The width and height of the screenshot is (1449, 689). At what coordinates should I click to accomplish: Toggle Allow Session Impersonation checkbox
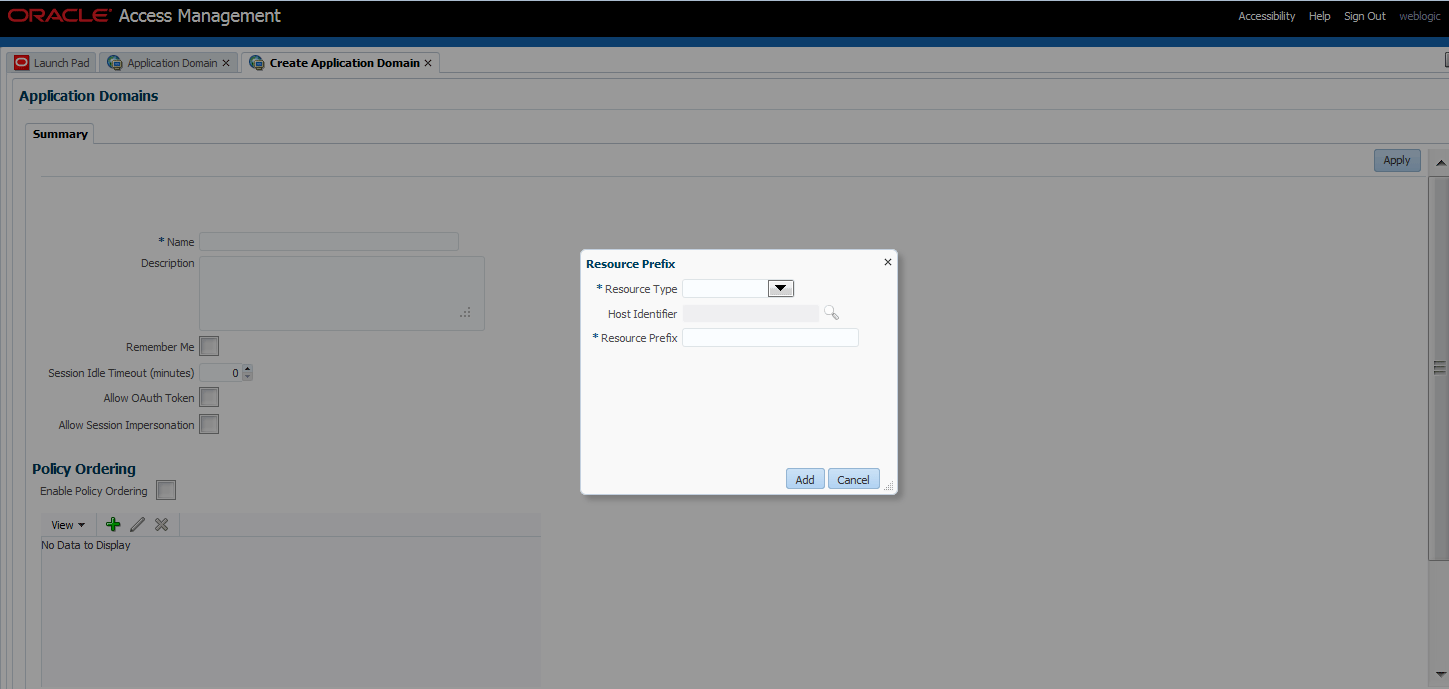pos(209,424)
